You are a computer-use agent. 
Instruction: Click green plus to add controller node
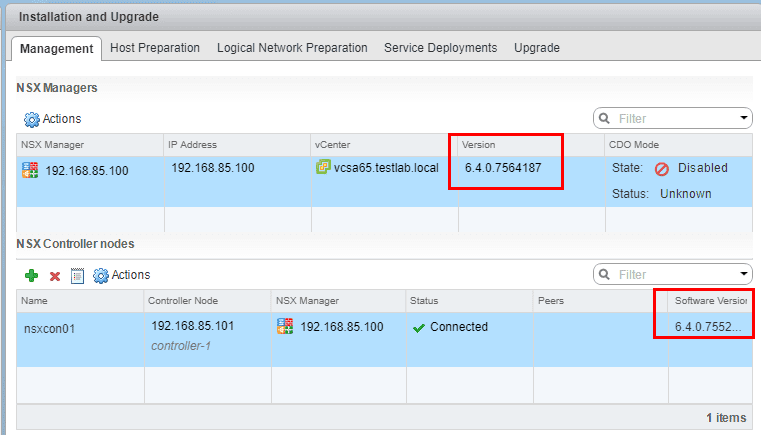tap(32, 276)
